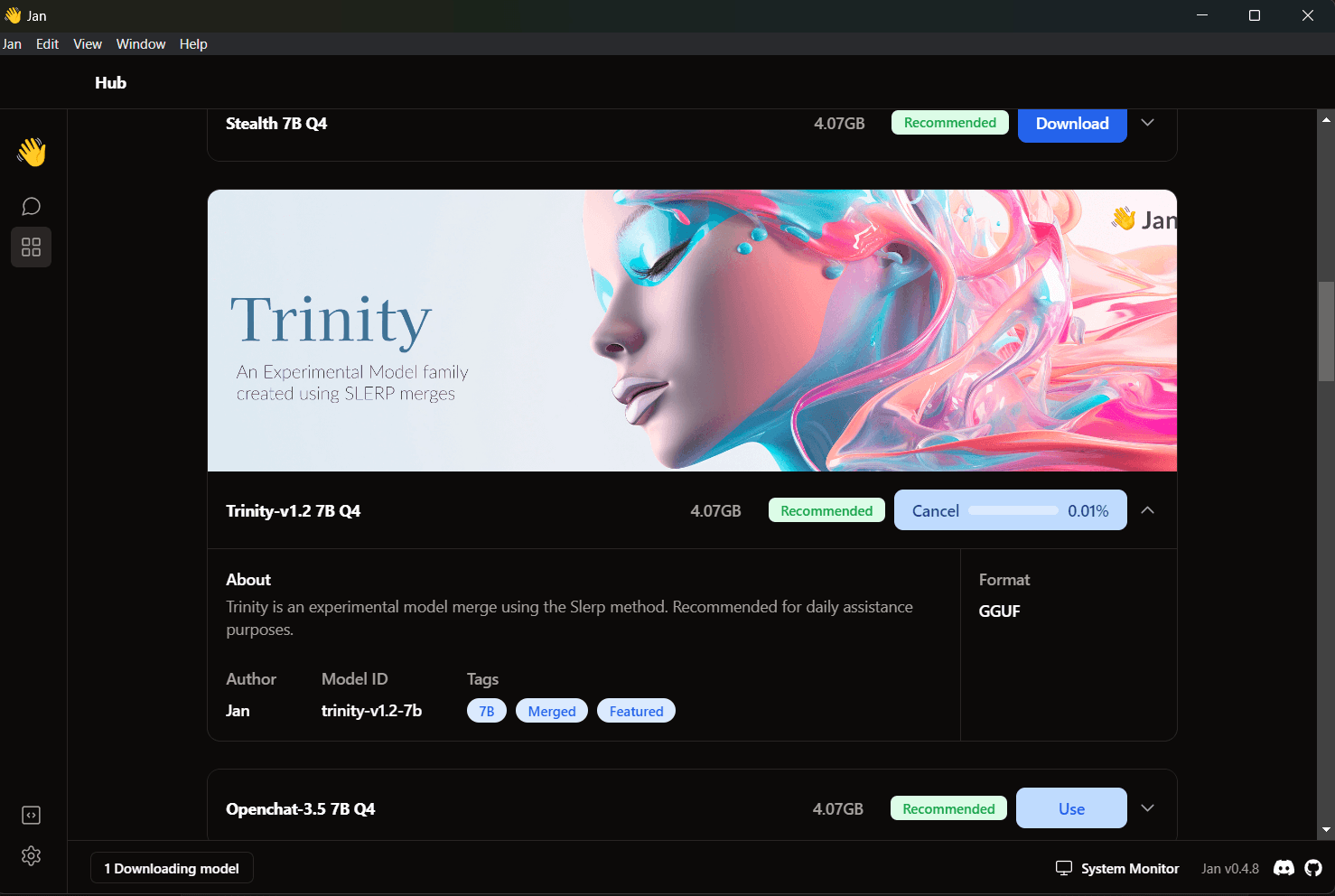1335x896 pixels.
Task: Select the Hub grid icon in sidebar
Action: (x=32, y=247)
